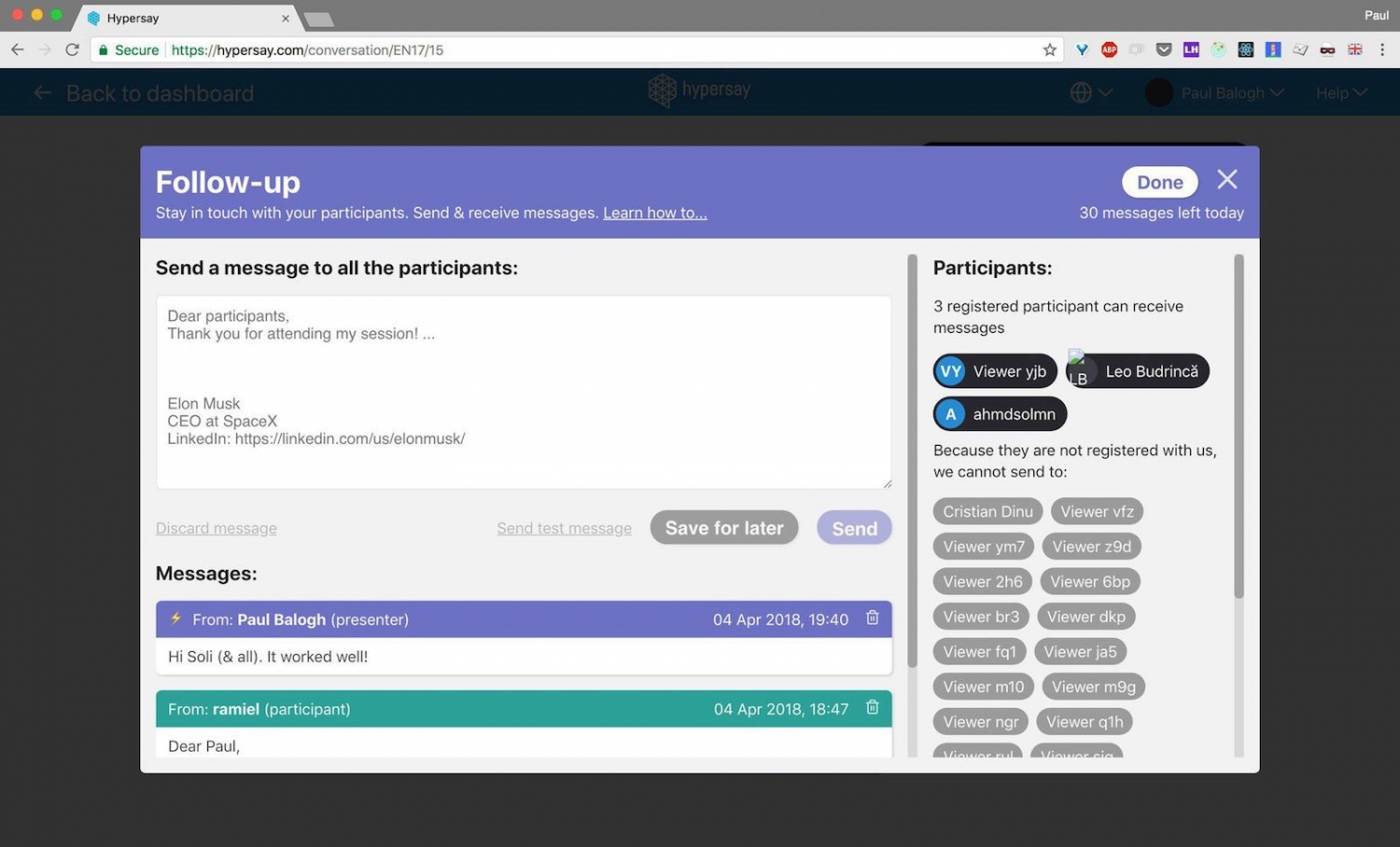Open the Paul Balogh account menu

(x=1214, y=93)
